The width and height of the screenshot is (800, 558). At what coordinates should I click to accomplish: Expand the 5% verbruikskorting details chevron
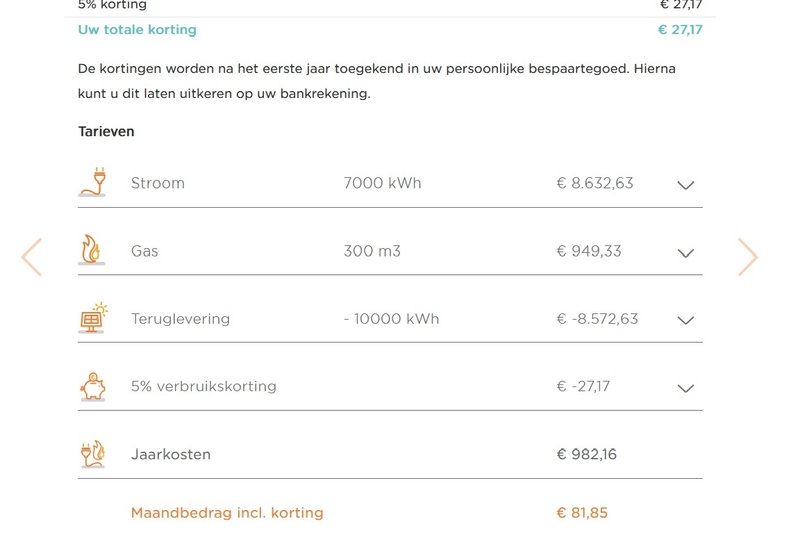coord(685,389)
